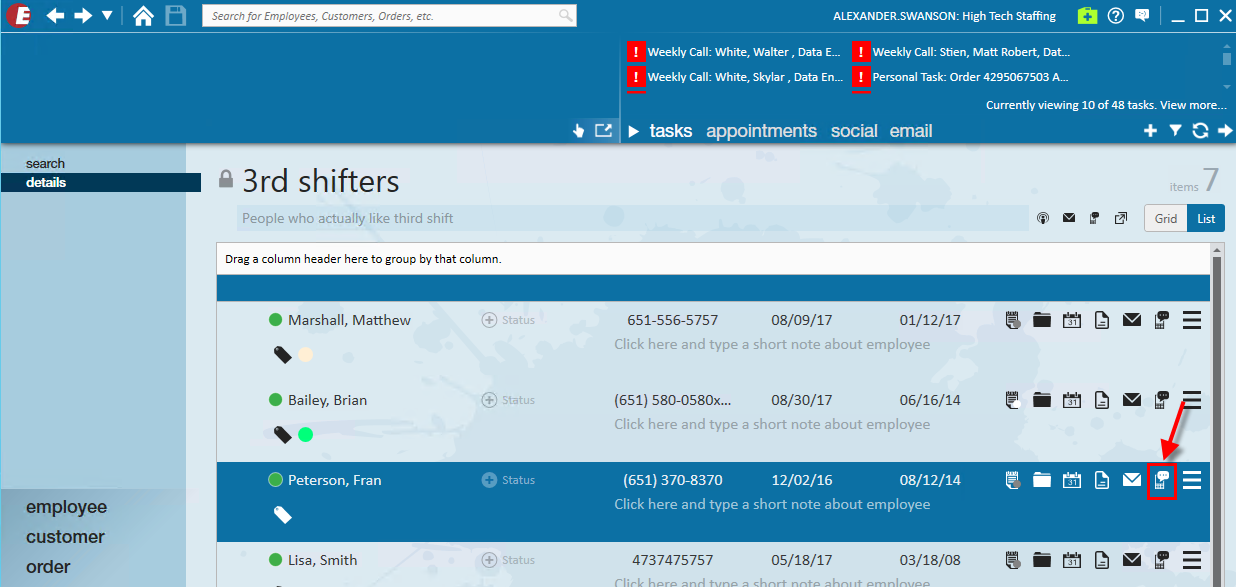Click View more tasks link

click(x=1193, y=105)
